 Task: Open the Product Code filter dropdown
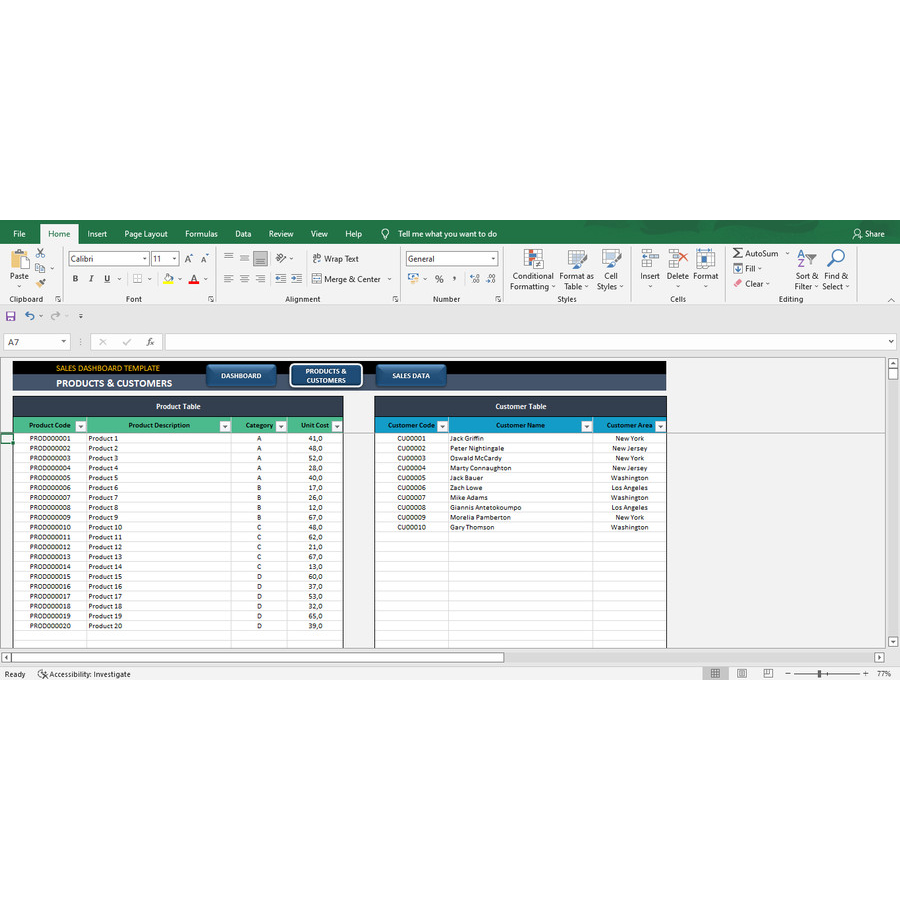[x=80, y=426]
